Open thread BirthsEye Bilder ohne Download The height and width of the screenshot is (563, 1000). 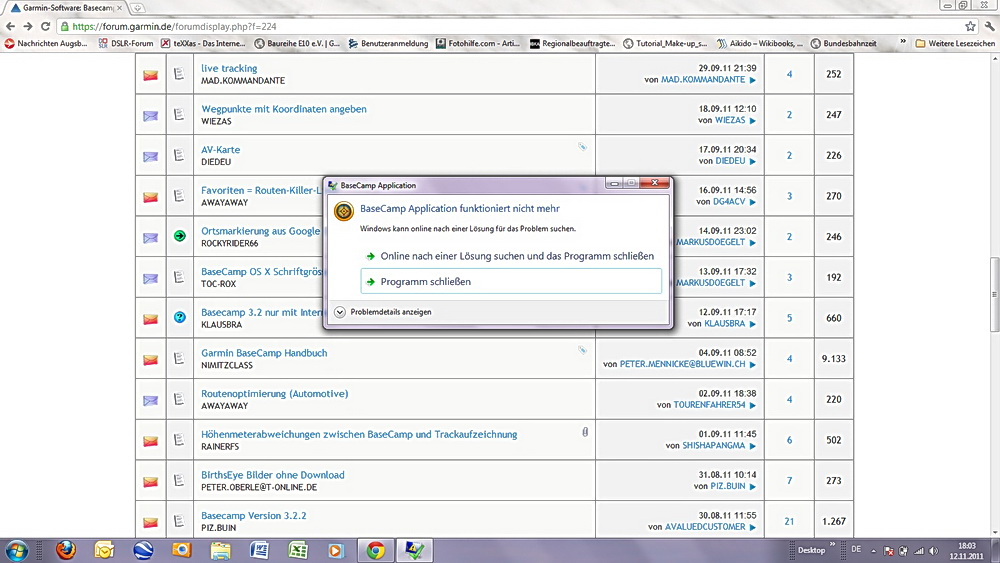pyautogui.click(x=273, y=475)
